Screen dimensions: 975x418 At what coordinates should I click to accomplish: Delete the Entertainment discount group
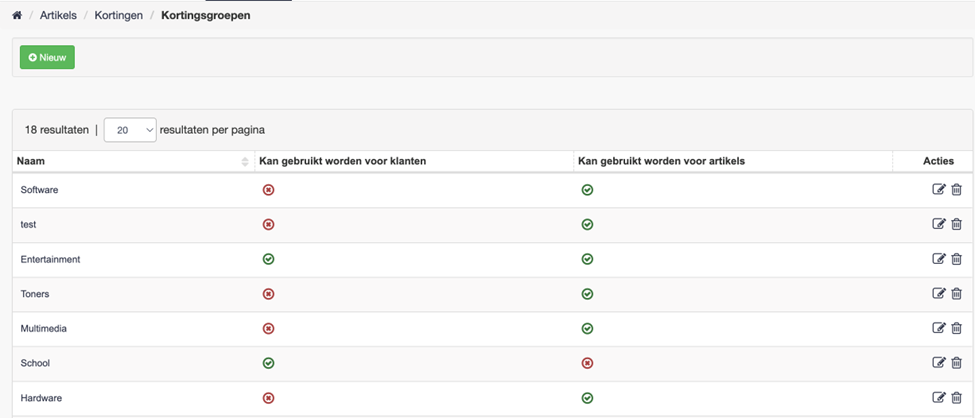click(956, 259)
